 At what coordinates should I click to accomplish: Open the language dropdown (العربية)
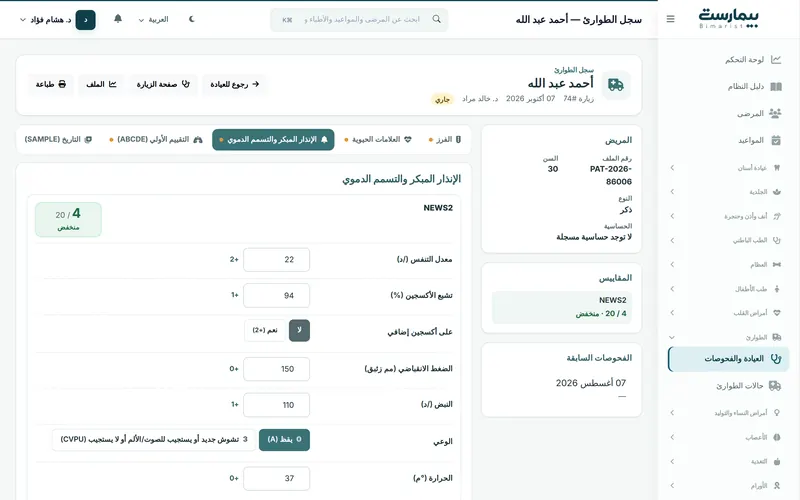153,19
